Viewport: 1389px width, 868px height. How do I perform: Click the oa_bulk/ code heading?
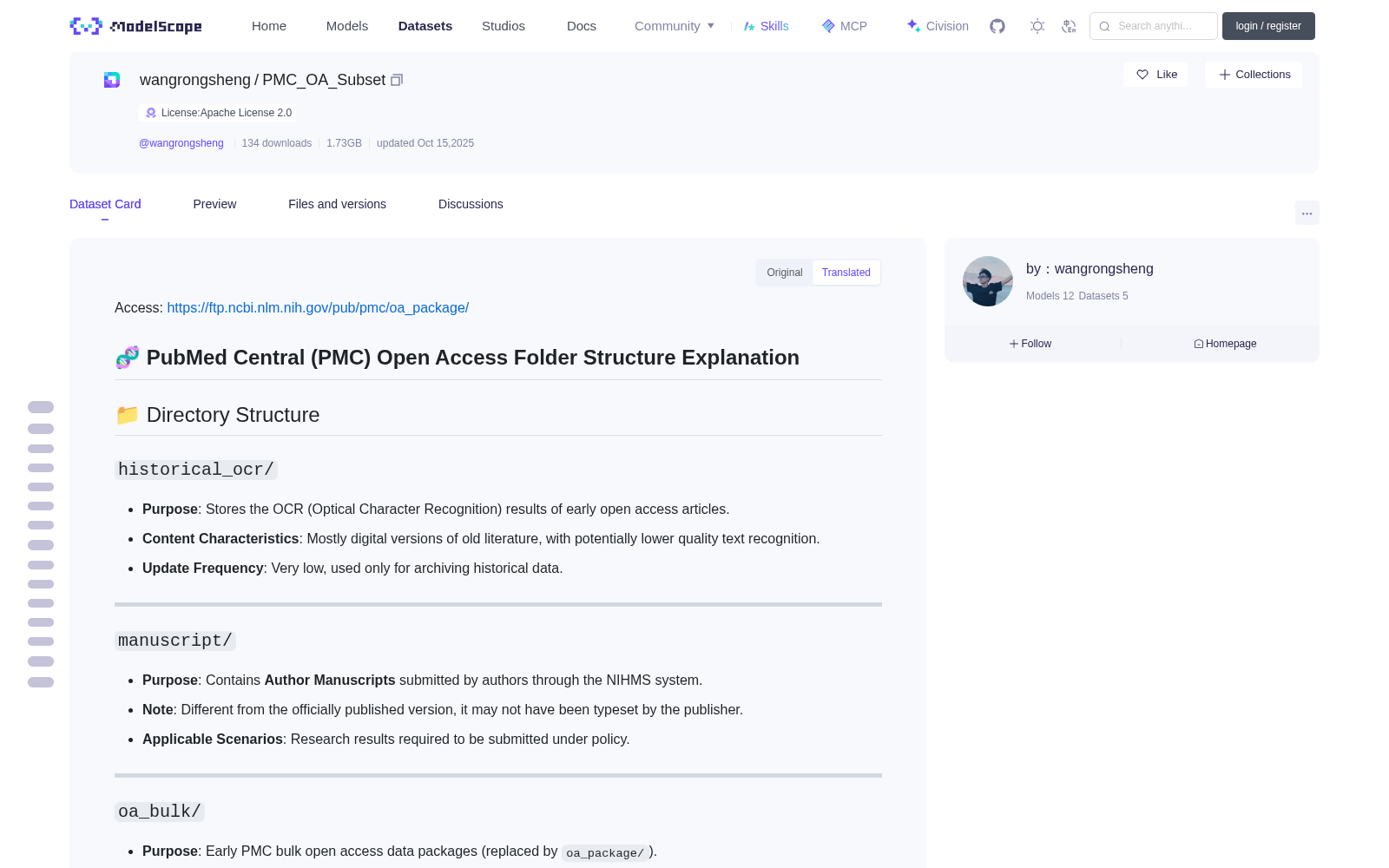click(x=160, y=812)
